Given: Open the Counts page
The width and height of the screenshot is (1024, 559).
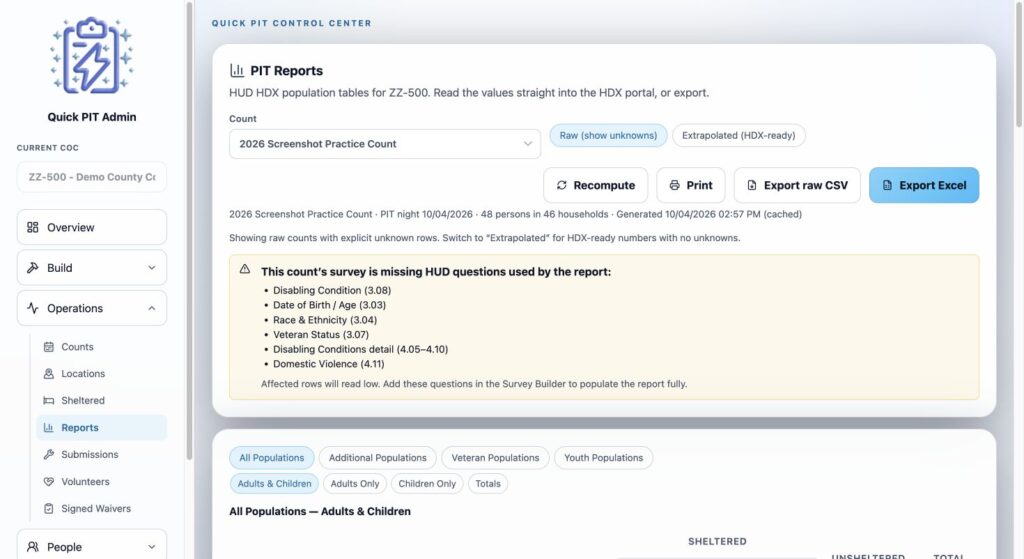Looking at the screenshot, I should point(101,347).
